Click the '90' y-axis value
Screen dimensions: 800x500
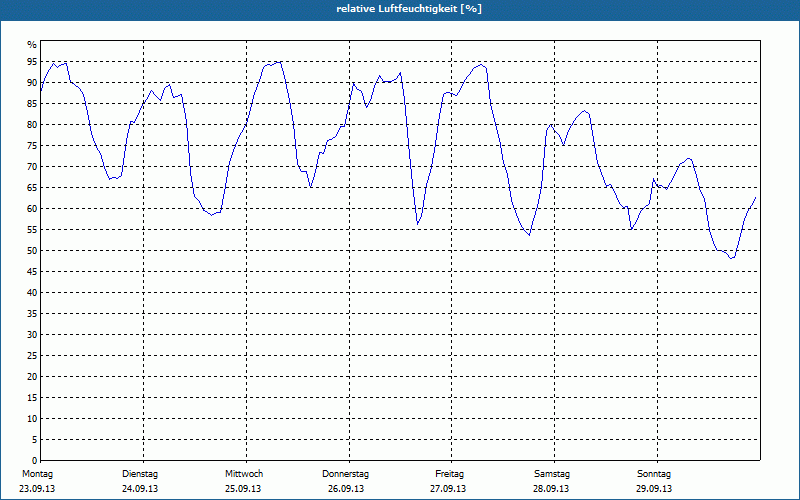(32, 83)
